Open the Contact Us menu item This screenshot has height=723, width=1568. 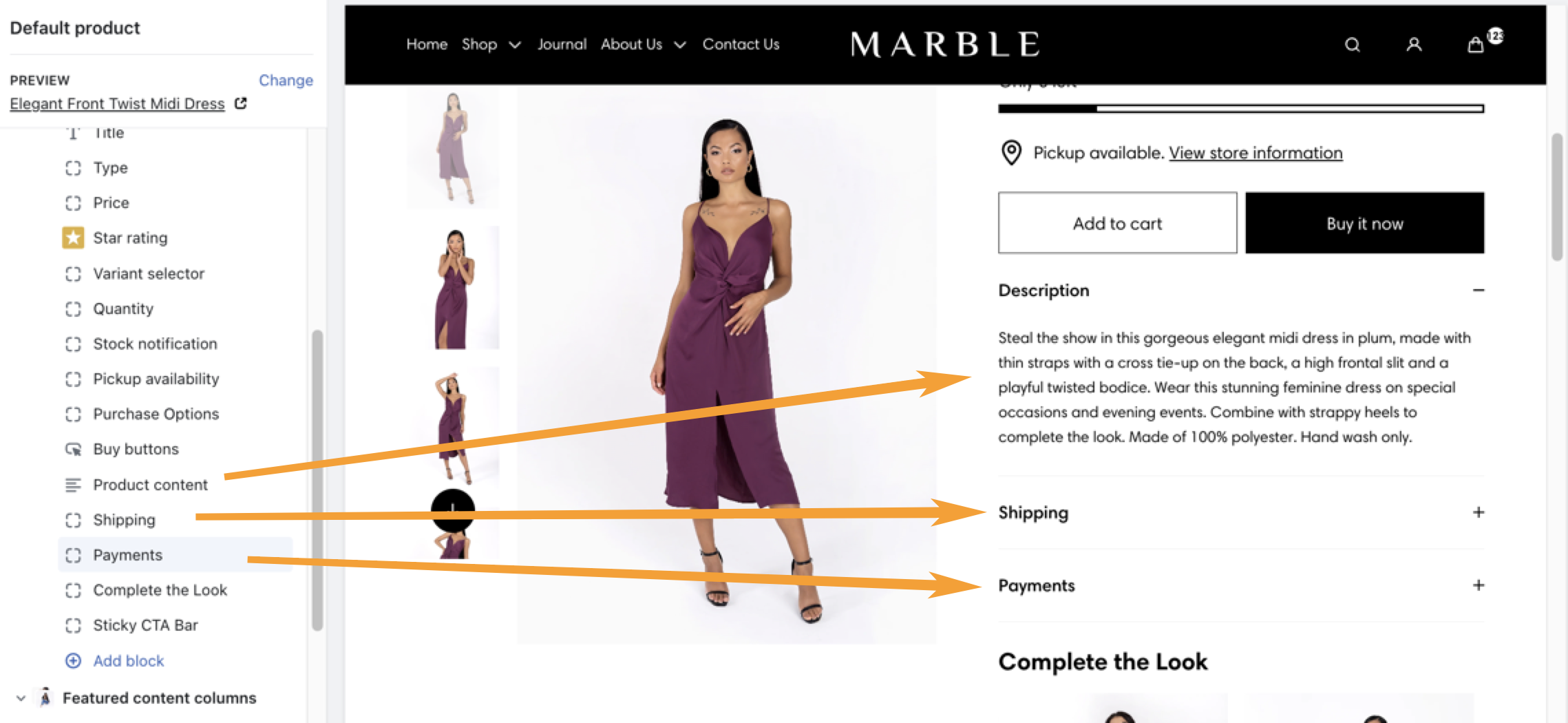741,45
